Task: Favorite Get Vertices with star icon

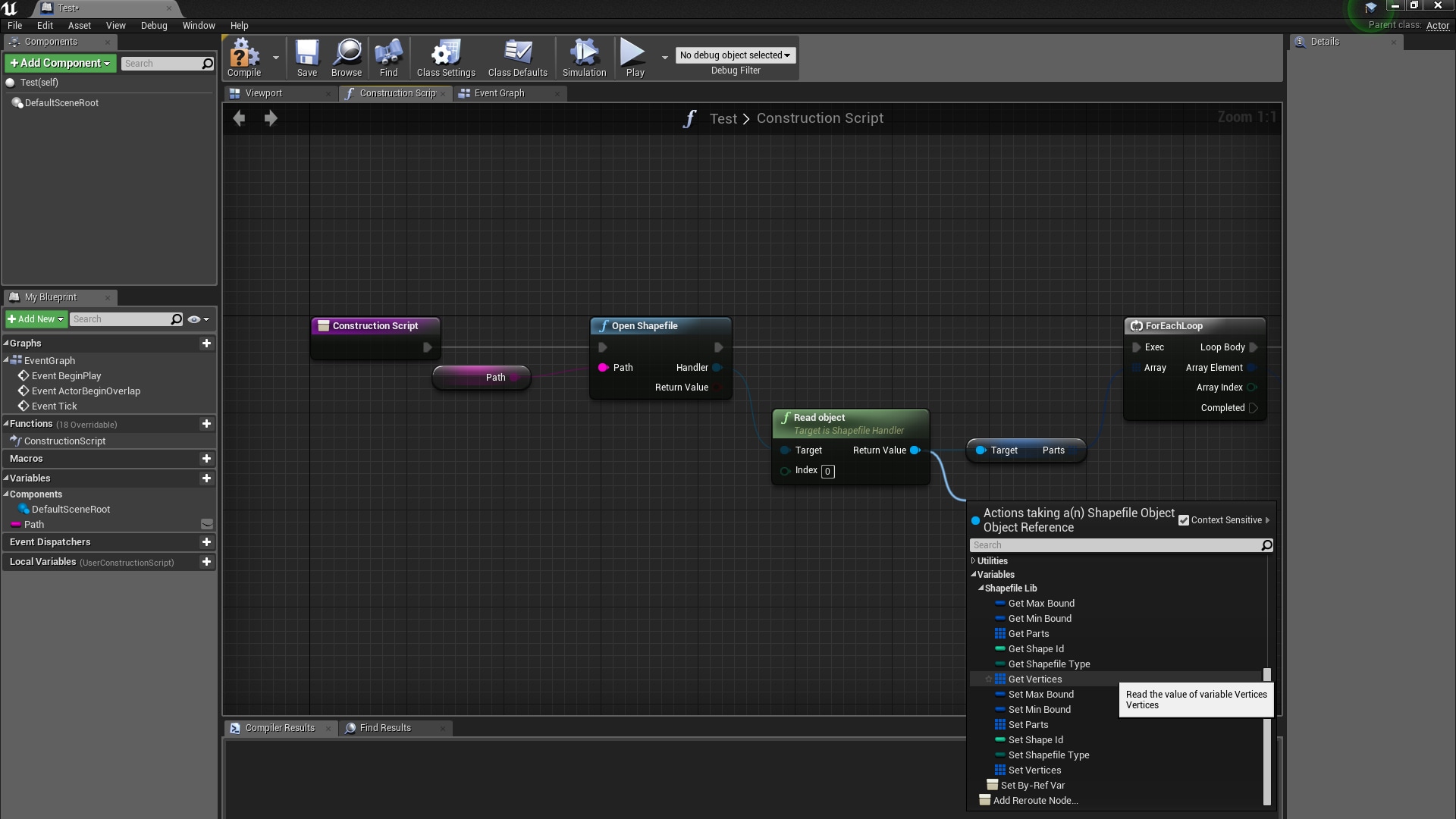Action: point(989,679)
